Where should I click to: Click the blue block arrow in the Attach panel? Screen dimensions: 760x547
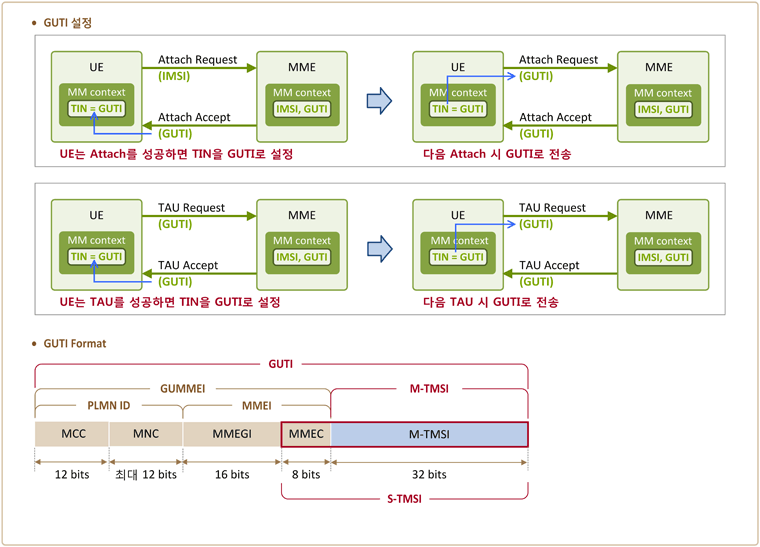pyautogui.click(x=379, y=101)
